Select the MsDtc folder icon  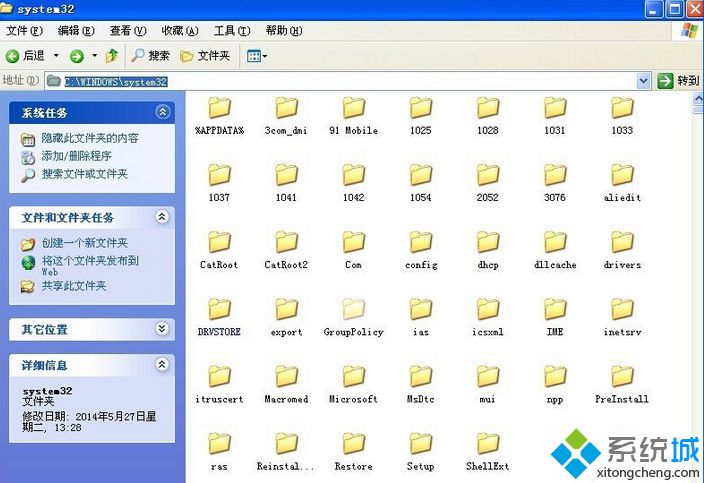[421, 376]
